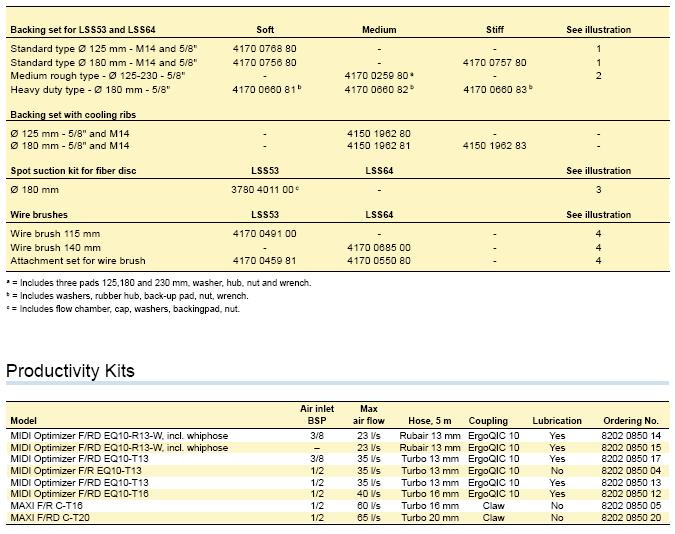Click footnote about flow chamber and cap
Viewport: 675px width, 534px height.
point(123,309)
